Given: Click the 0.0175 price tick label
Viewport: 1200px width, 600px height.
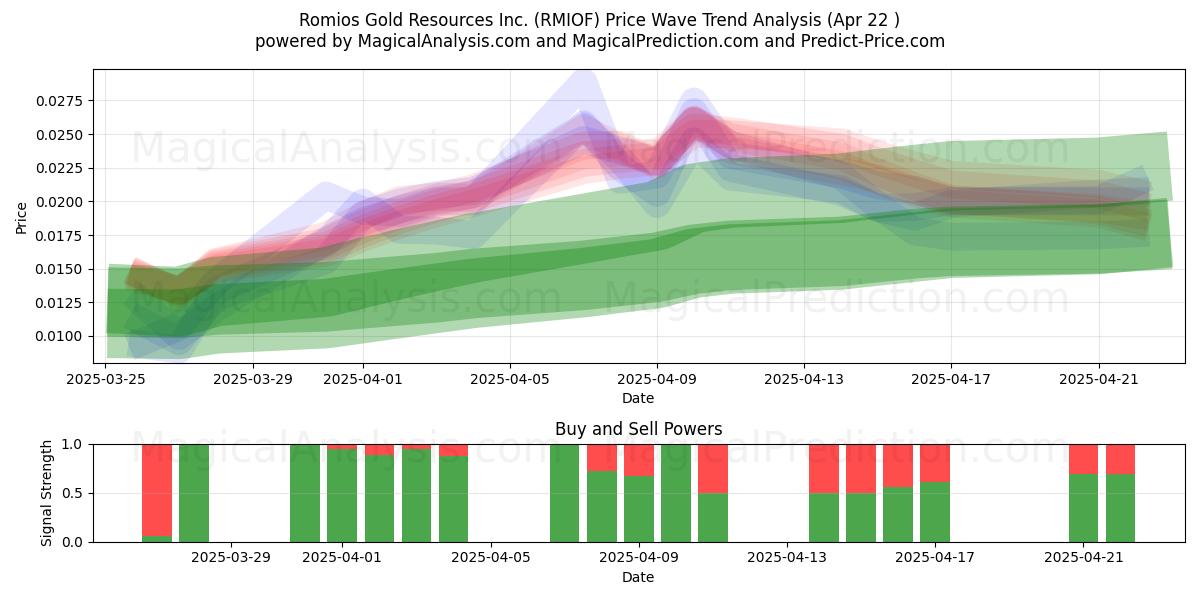Looking at the screenshot, I should coord(62,236).
